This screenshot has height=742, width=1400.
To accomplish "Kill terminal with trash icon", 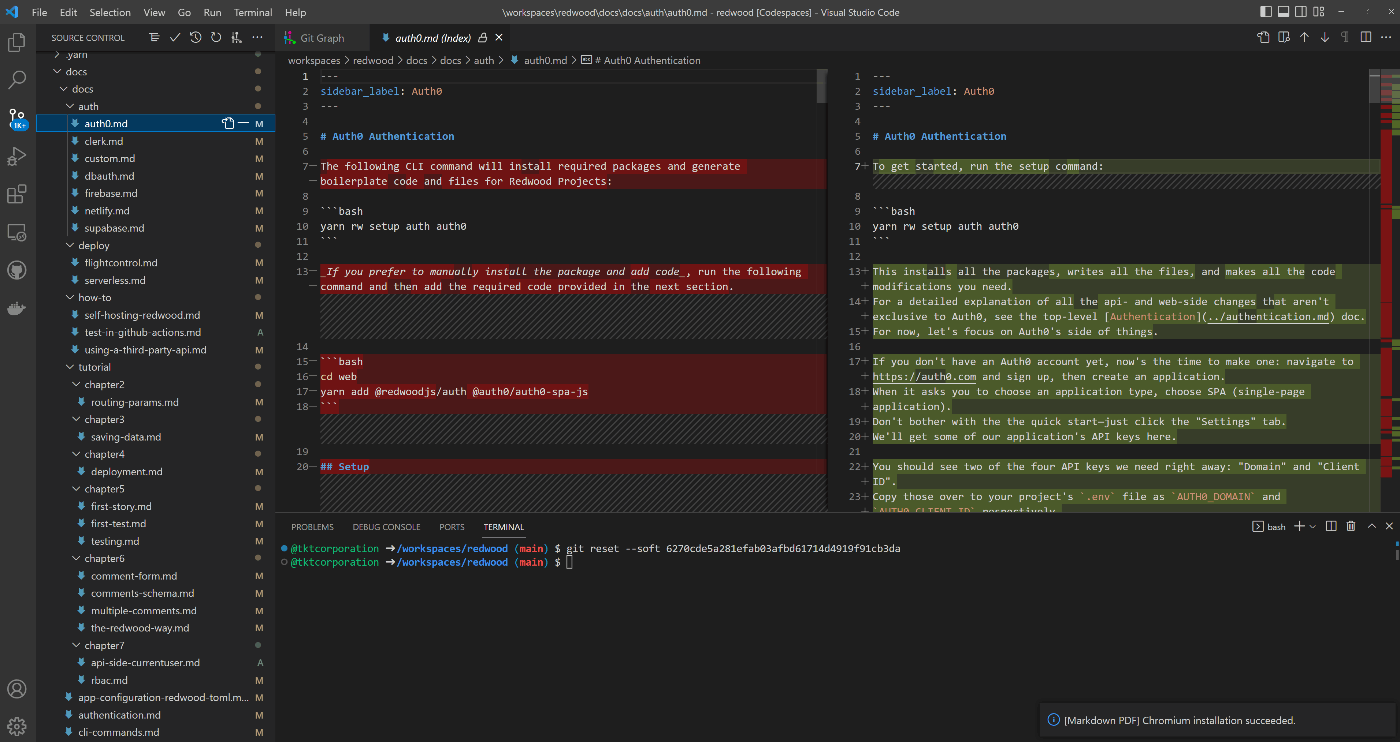I will coord(1351,526).
